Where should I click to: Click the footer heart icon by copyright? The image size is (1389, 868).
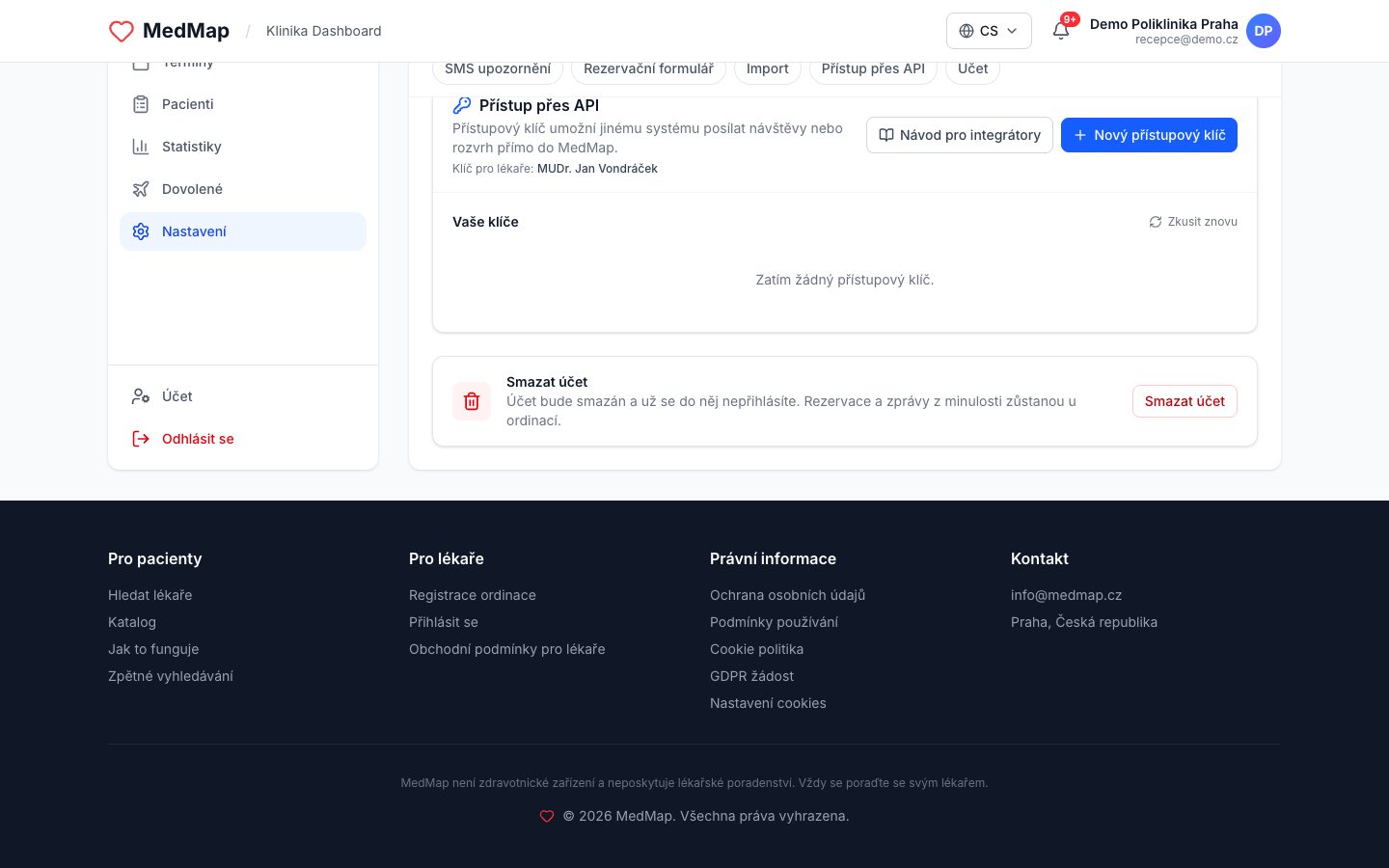pos(547,816)
